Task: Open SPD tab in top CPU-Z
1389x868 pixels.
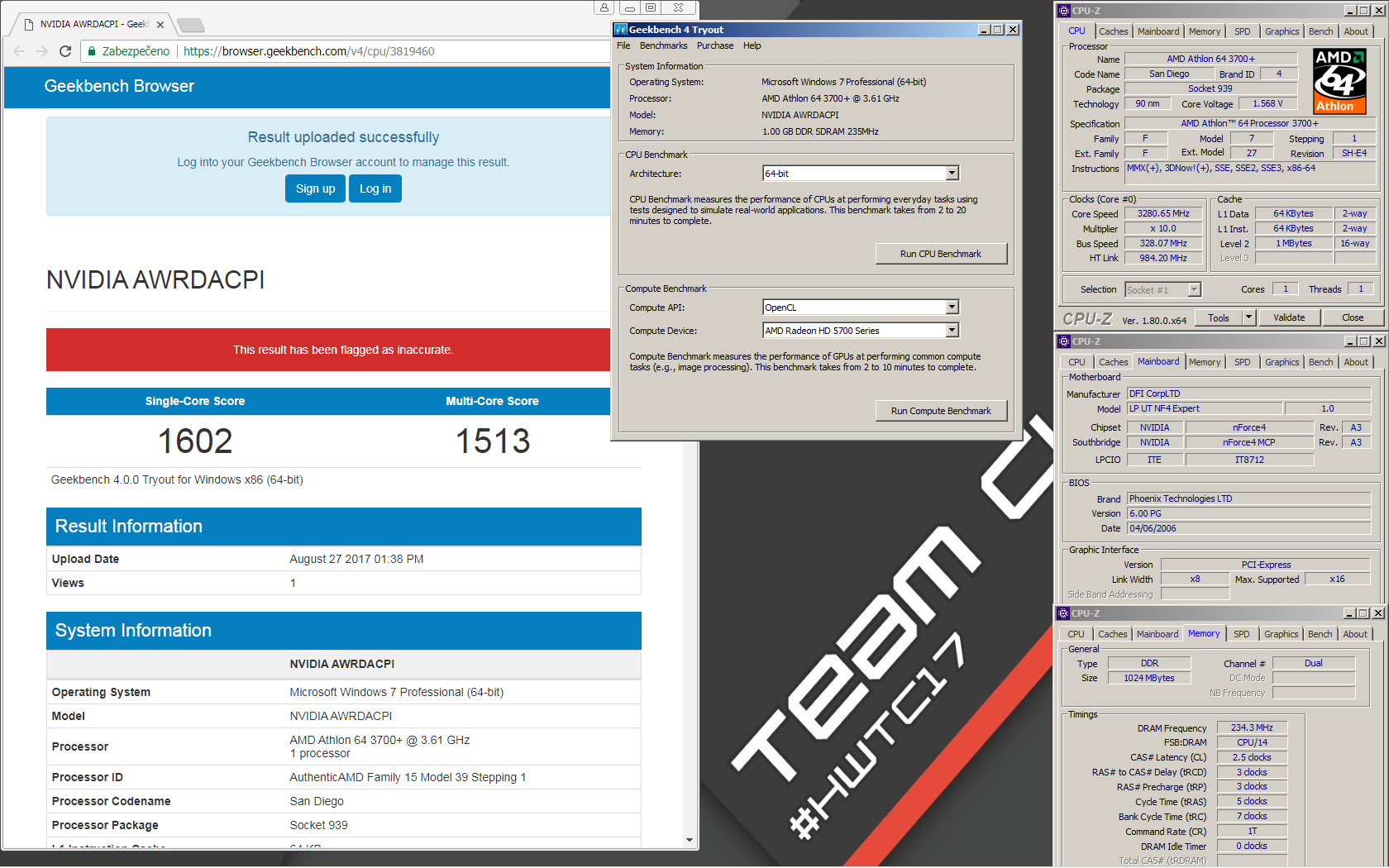Action: click(x=1242, y=31)
